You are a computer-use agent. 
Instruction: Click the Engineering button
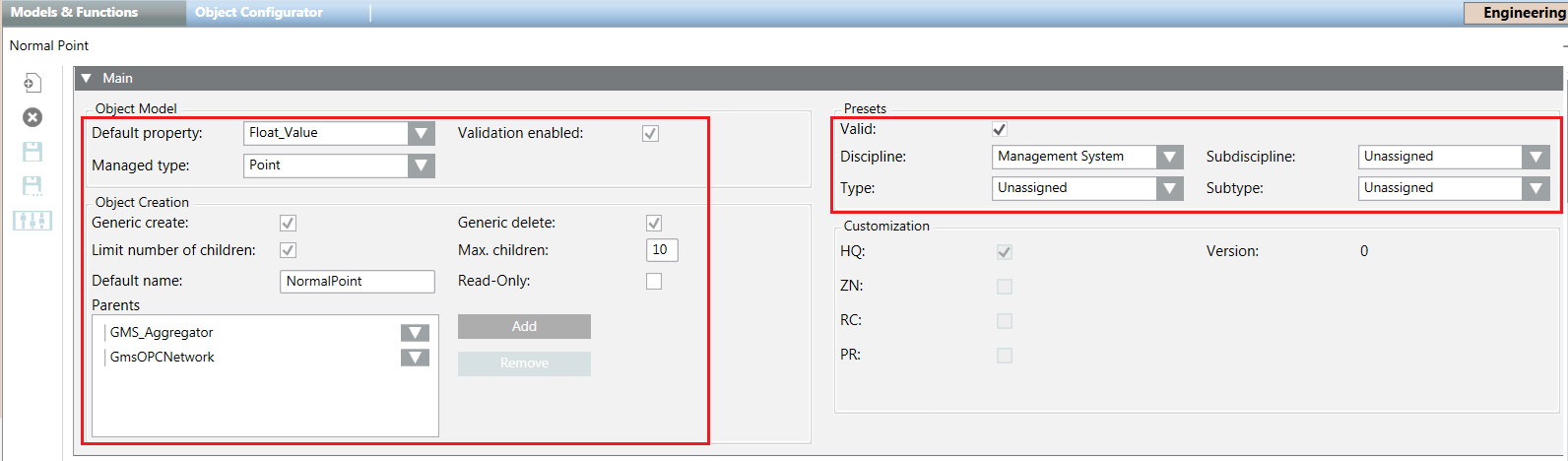pos(1522,13)
